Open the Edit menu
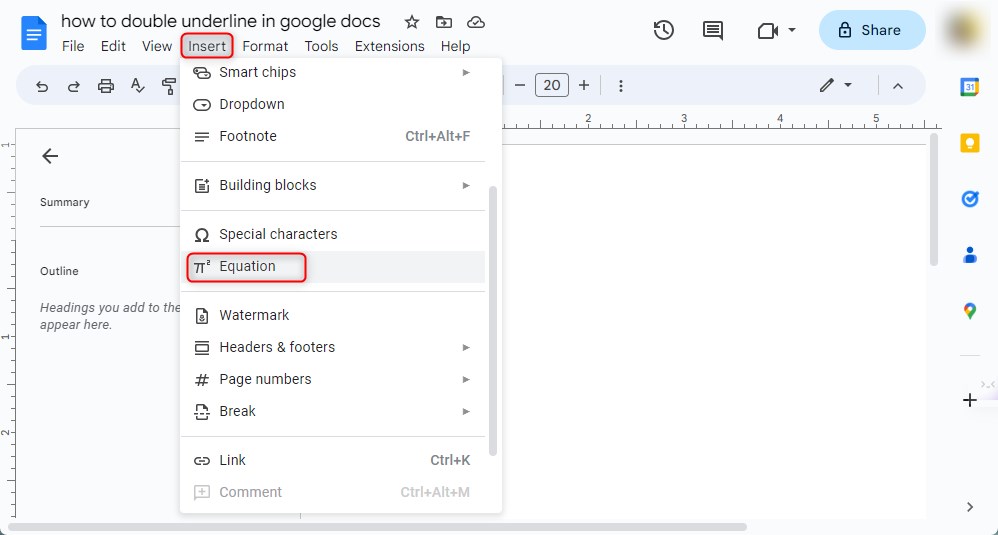 click(113, 46)
